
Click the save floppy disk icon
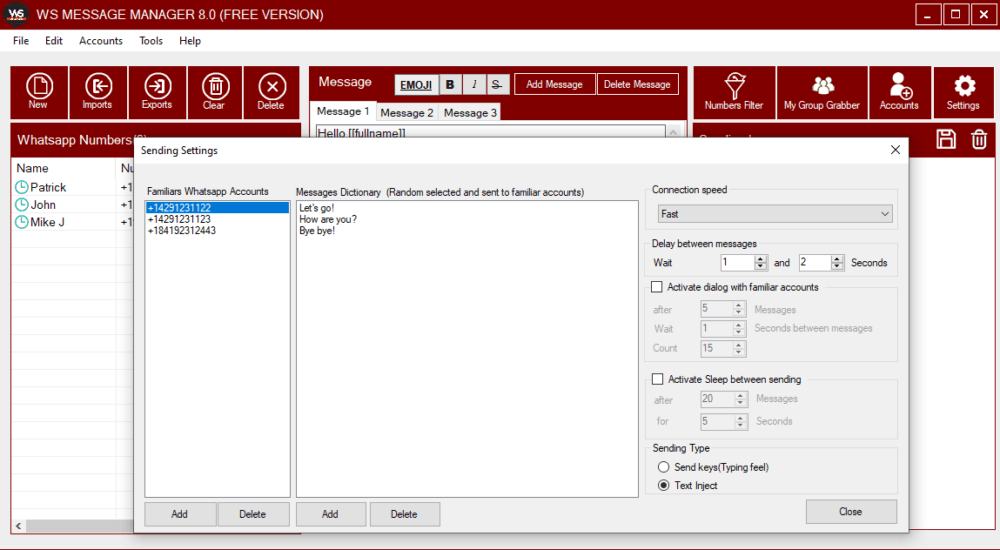pyautogui.click(x=946, y=139)
